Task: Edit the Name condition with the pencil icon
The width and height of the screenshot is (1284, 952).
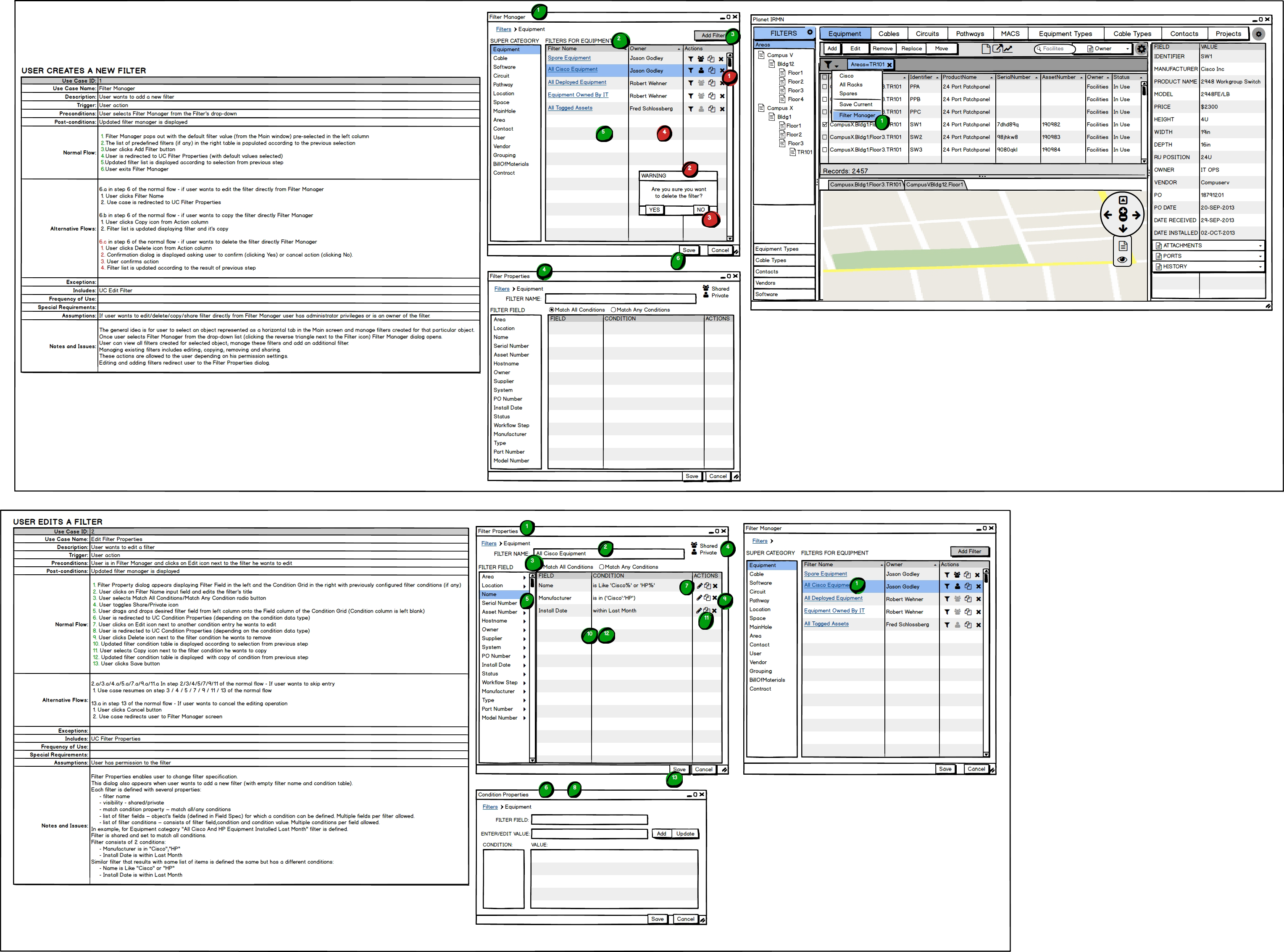Action: (699, 586)
